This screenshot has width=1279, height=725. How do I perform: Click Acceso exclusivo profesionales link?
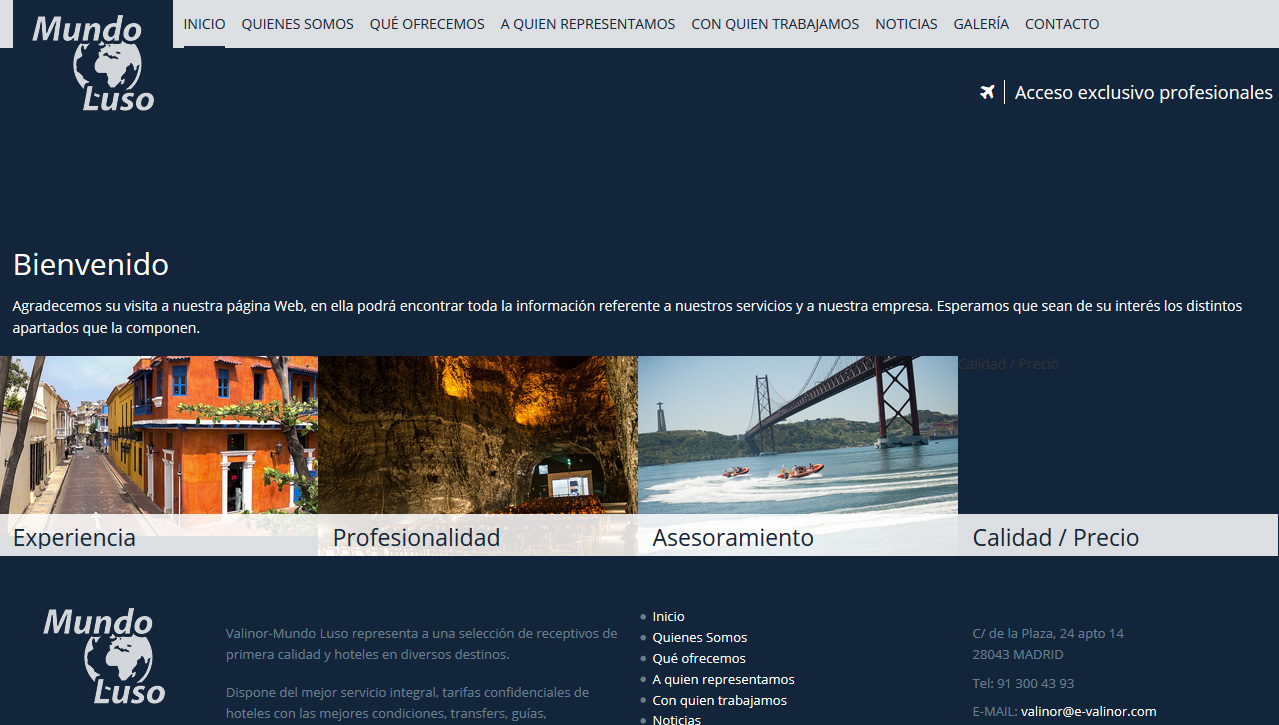point(1143,93)
